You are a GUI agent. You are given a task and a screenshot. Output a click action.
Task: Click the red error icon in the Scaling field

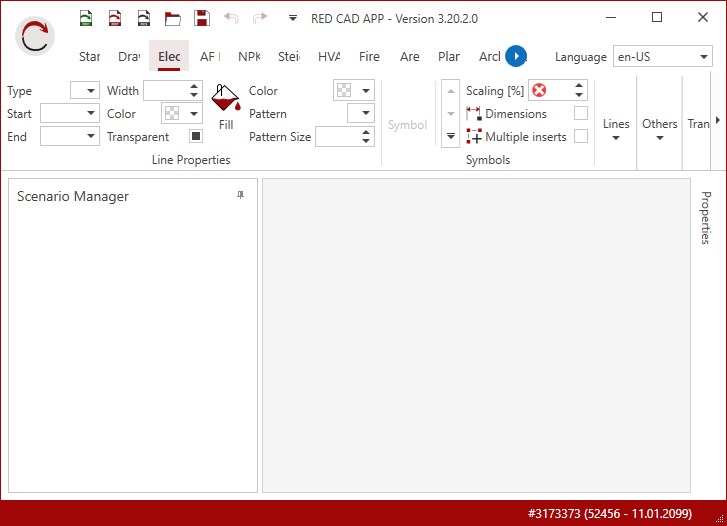(539, 90)
